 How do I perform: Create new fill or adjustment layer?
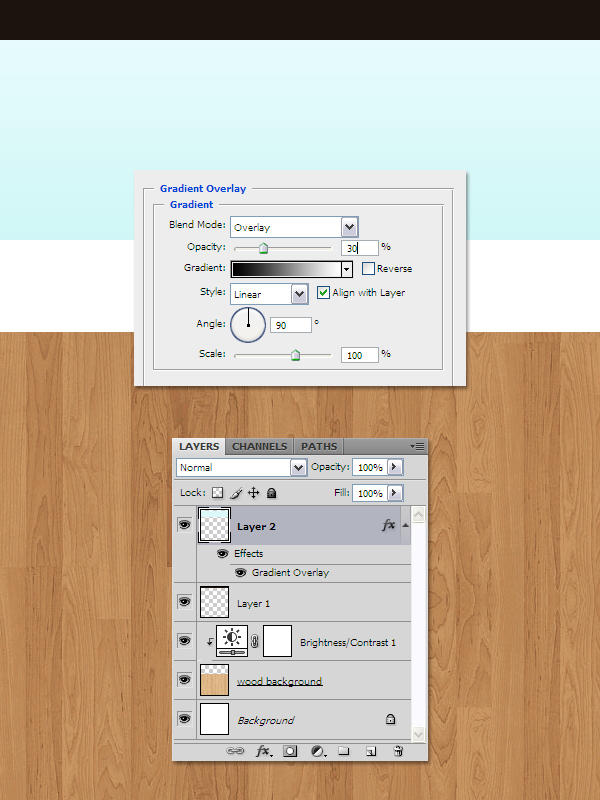click(x=318, y=751)
